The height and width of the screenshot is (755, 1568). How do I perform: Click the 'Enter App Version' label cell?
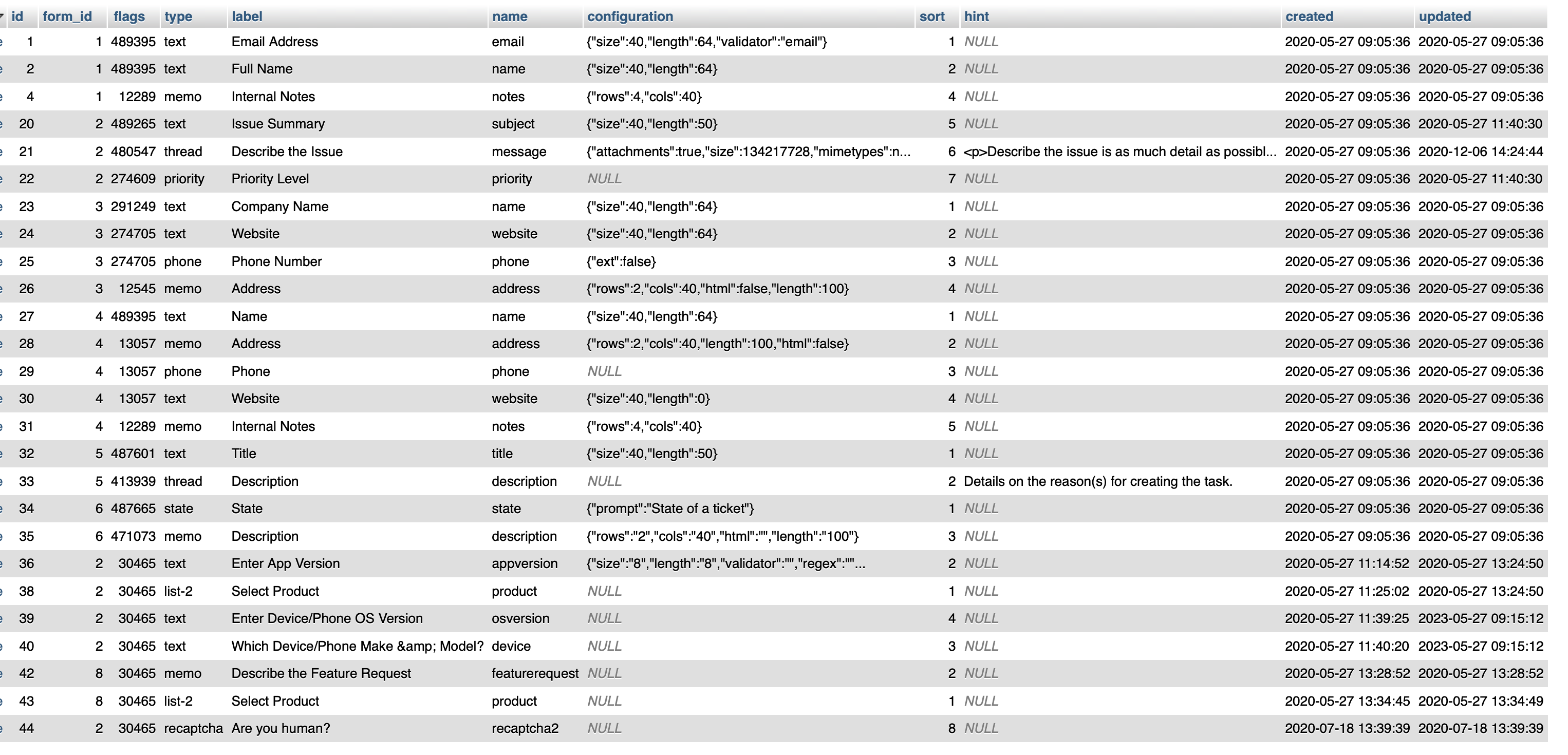coord(286,563)
